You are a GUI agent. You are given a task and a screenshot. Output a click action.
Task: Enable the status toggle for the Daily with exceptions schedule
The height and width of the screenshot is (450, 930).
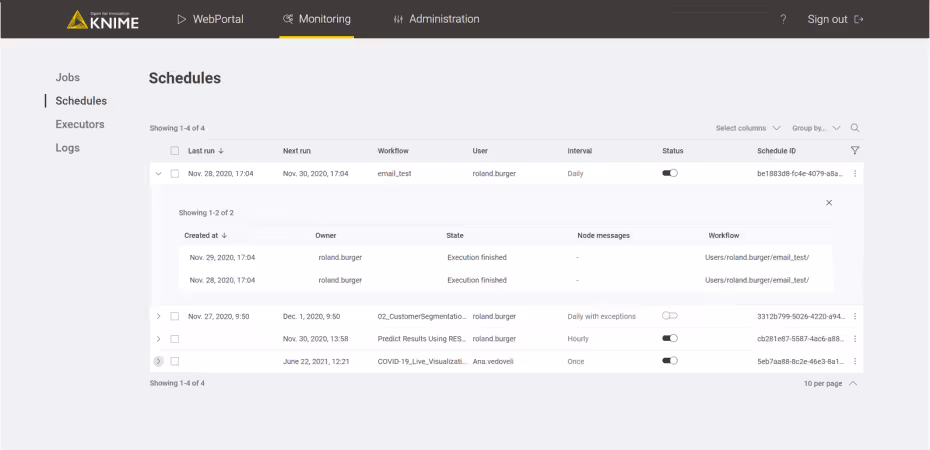click(670, 316)
